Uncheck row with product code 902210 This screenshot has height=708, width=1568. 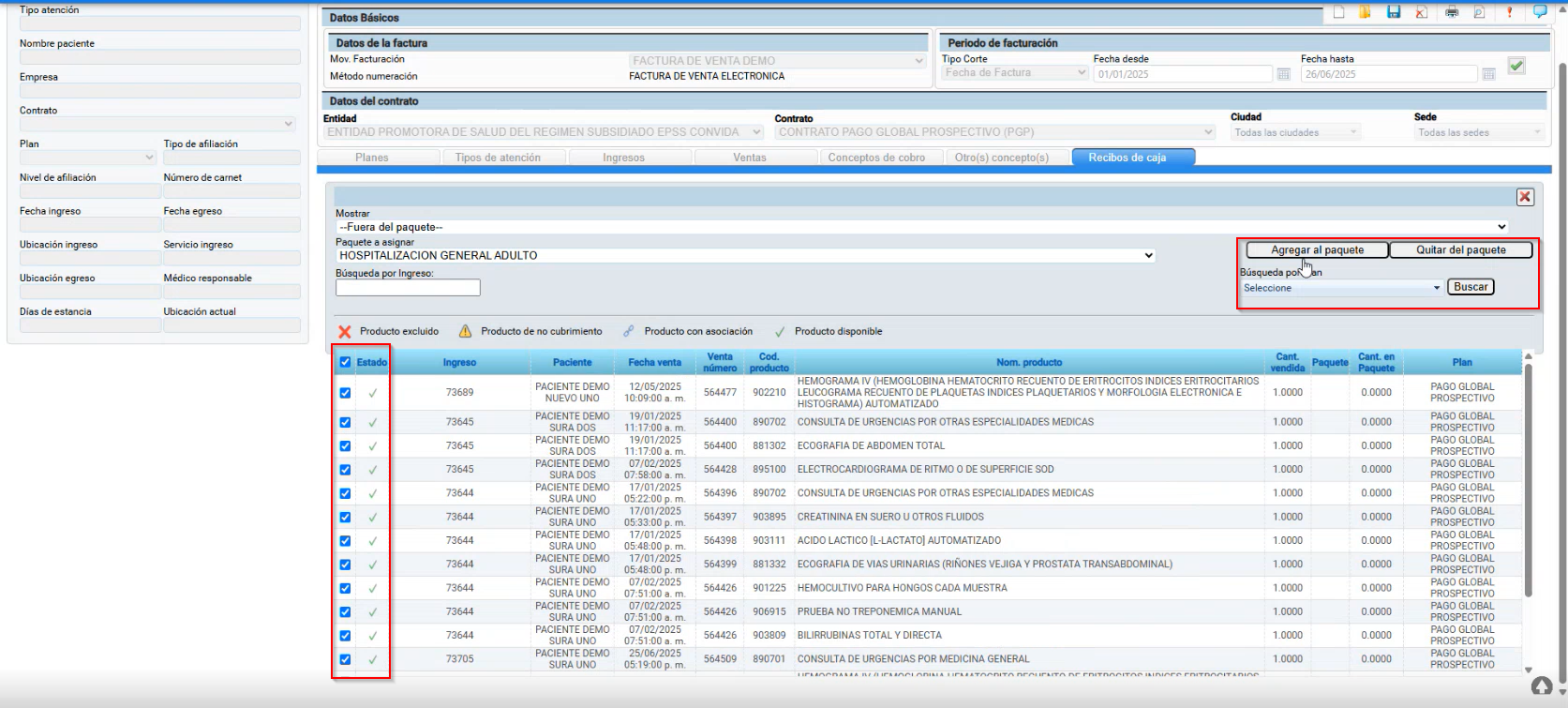tap(346, 393)
